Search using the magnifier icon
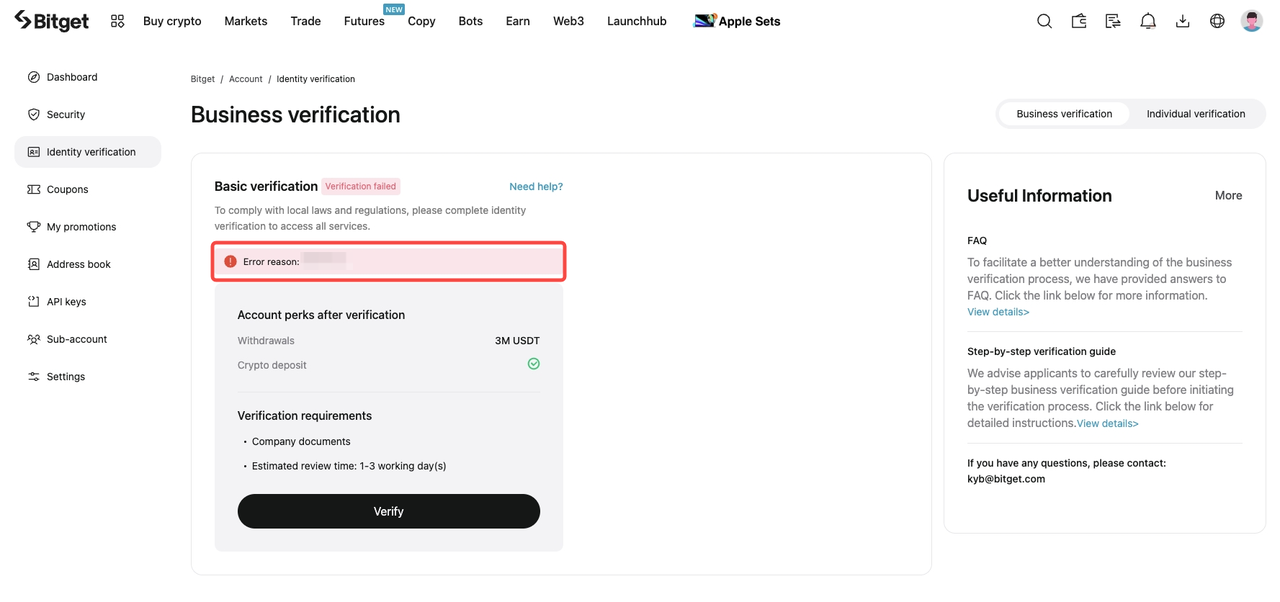Screen dimensions: 1280x602 point(1044,21)
